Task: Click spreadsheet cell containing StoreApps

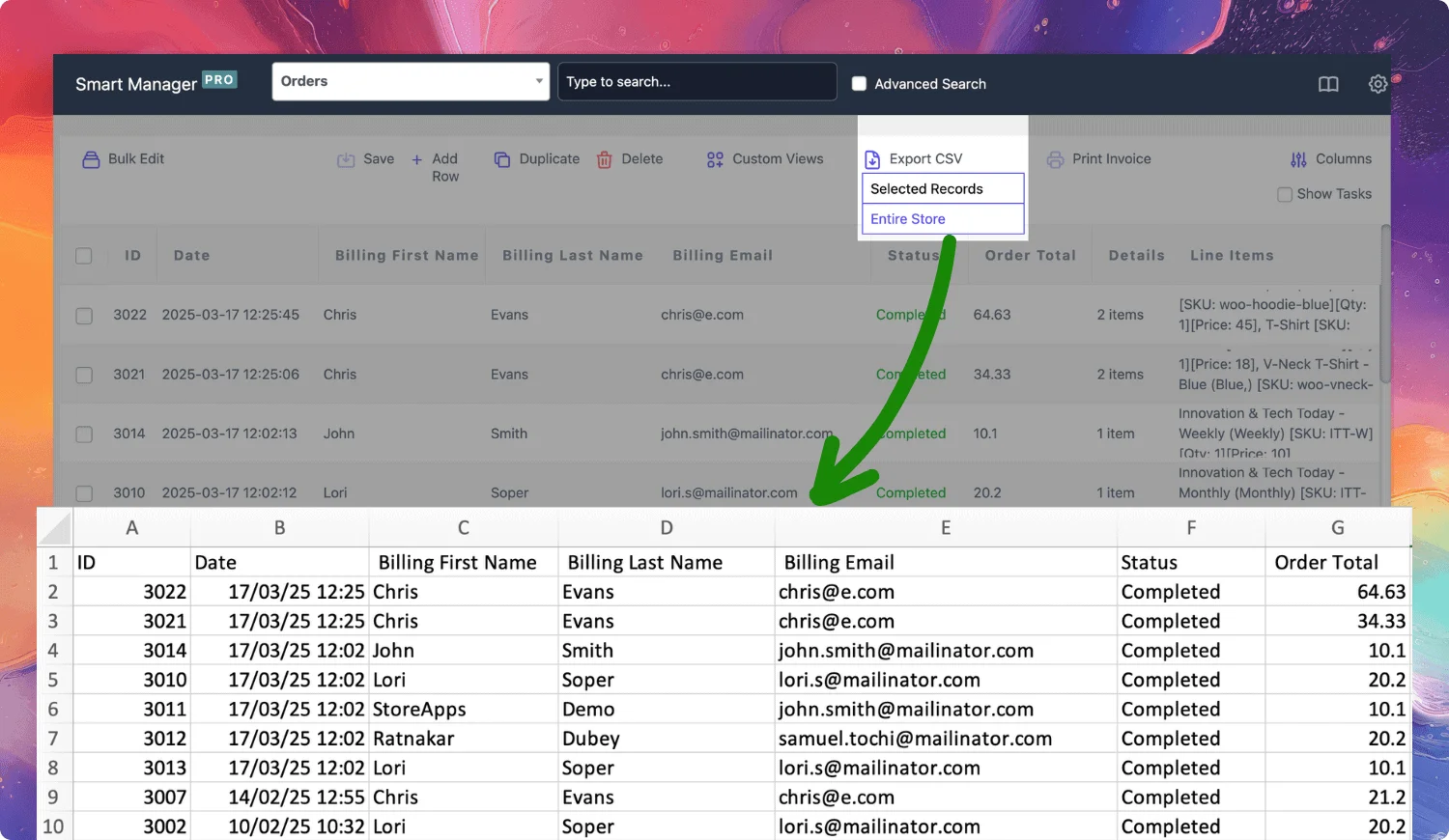Action: (464, 710)
